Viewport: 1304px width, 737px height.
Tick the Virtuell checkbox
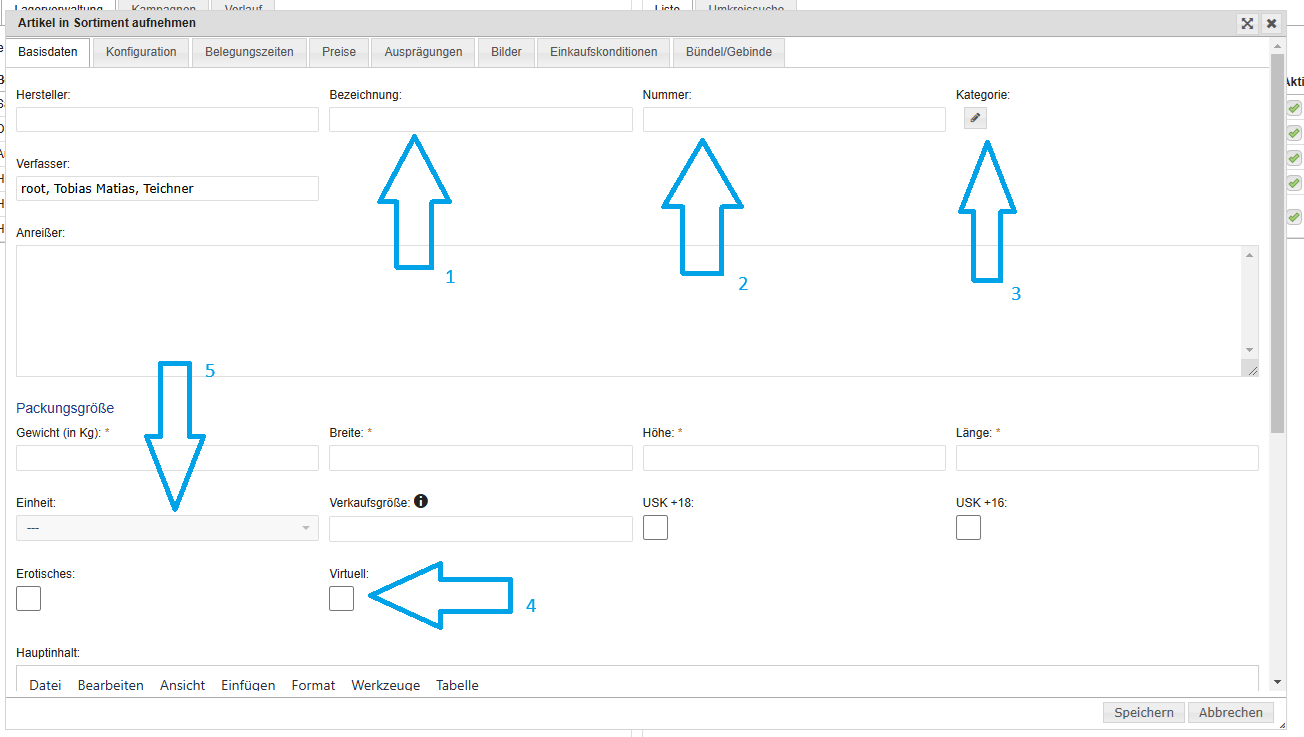[341, 598]
